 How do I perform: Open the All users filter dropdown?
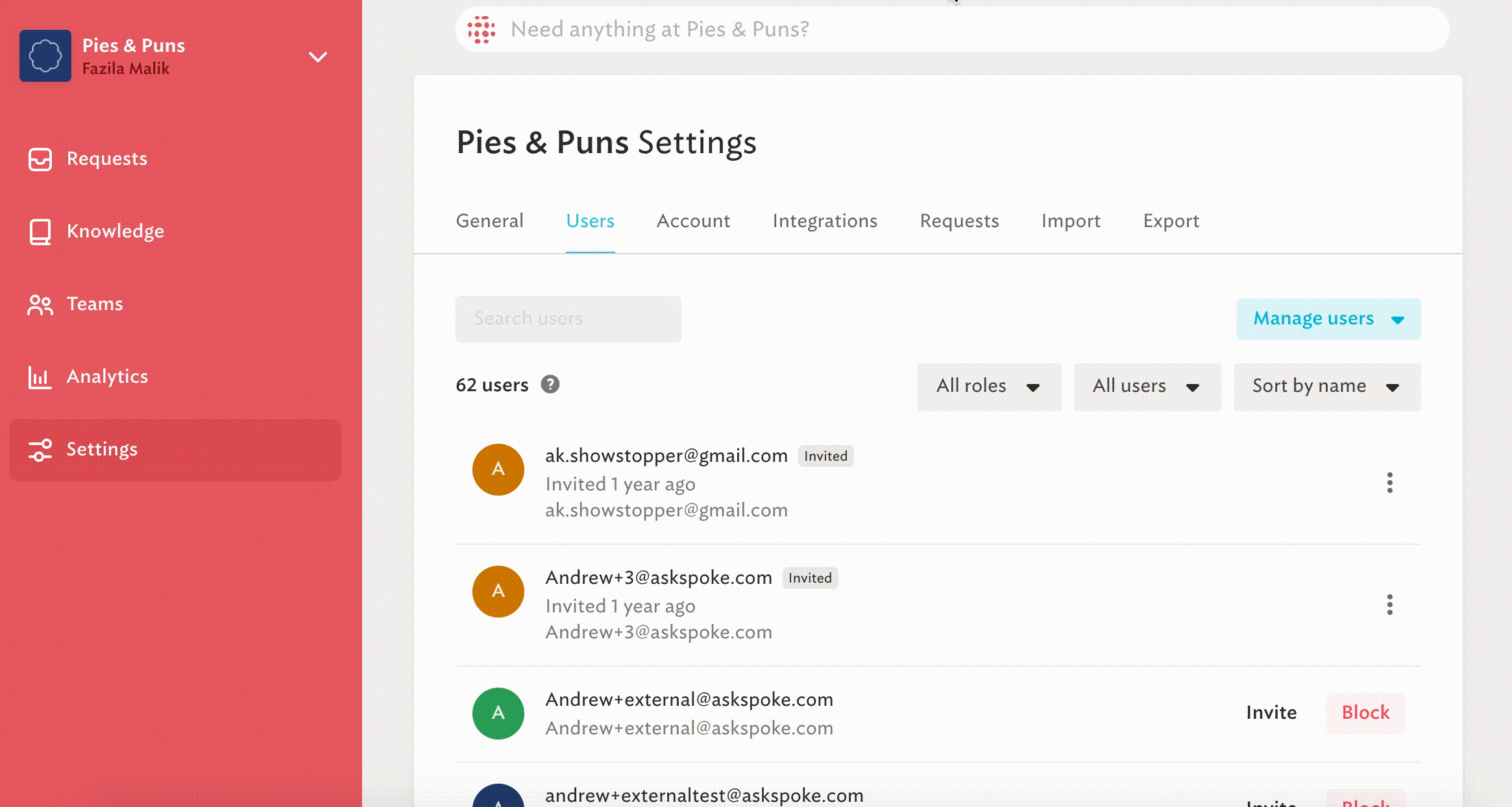[1147, 387]
